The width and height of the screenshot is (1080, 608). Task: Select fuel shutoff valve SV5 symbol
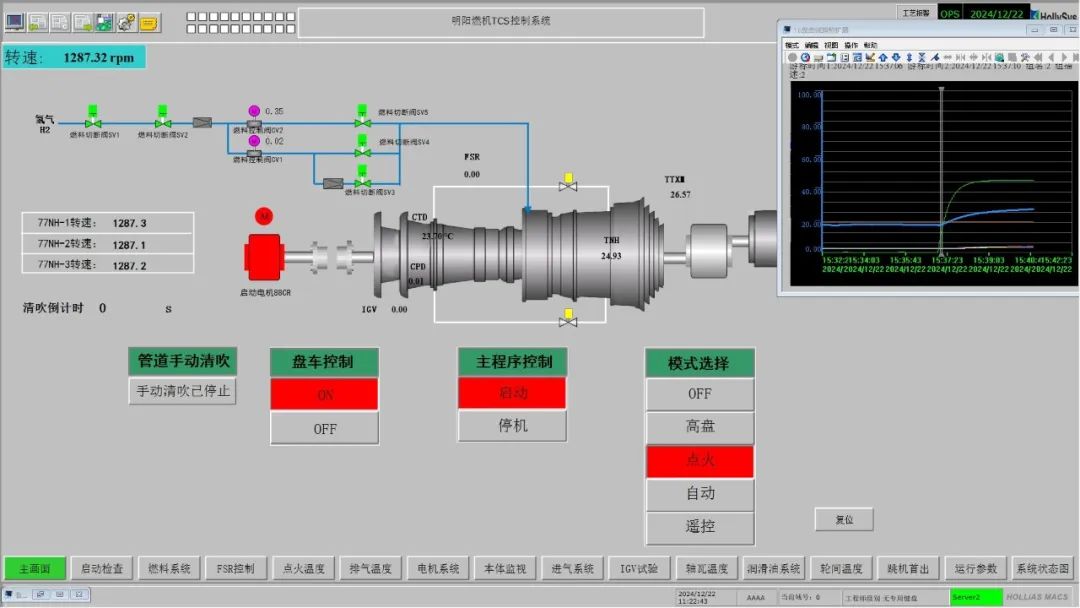(x=362, y=122)
